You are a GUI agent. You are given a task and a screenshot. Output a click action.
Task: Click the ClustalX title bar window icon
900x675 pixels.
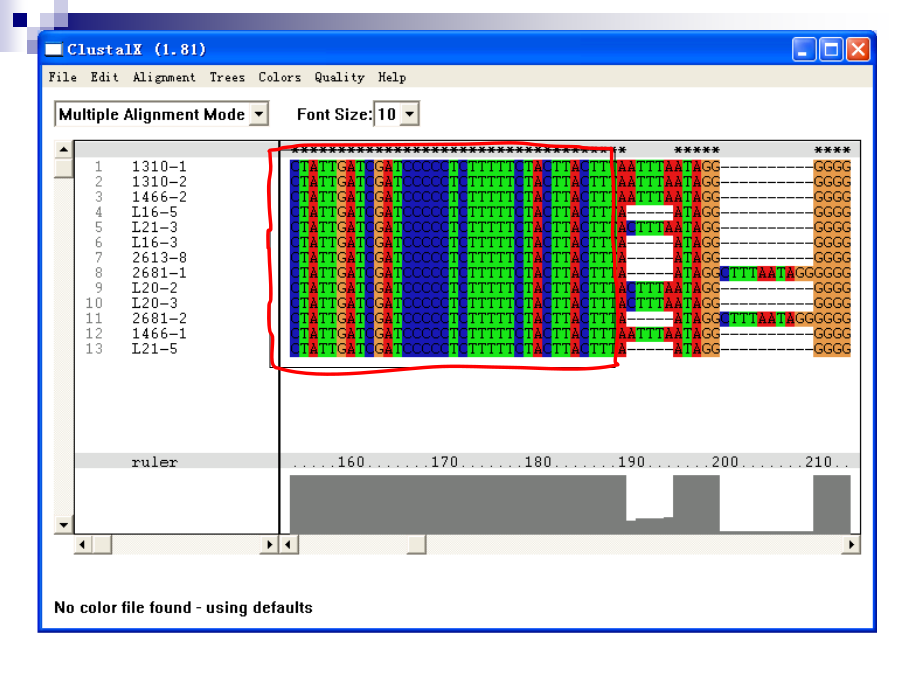53,49
